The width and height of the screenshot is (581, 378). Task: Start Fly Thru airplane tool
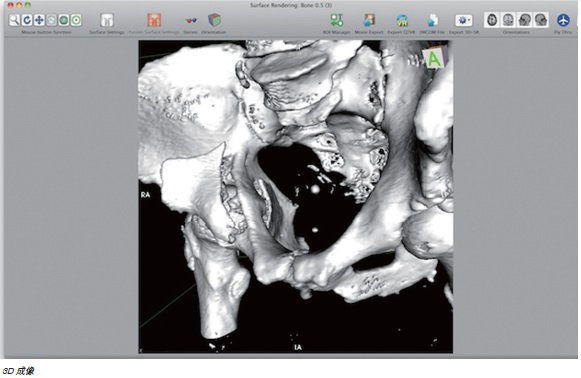click(563, 20)
